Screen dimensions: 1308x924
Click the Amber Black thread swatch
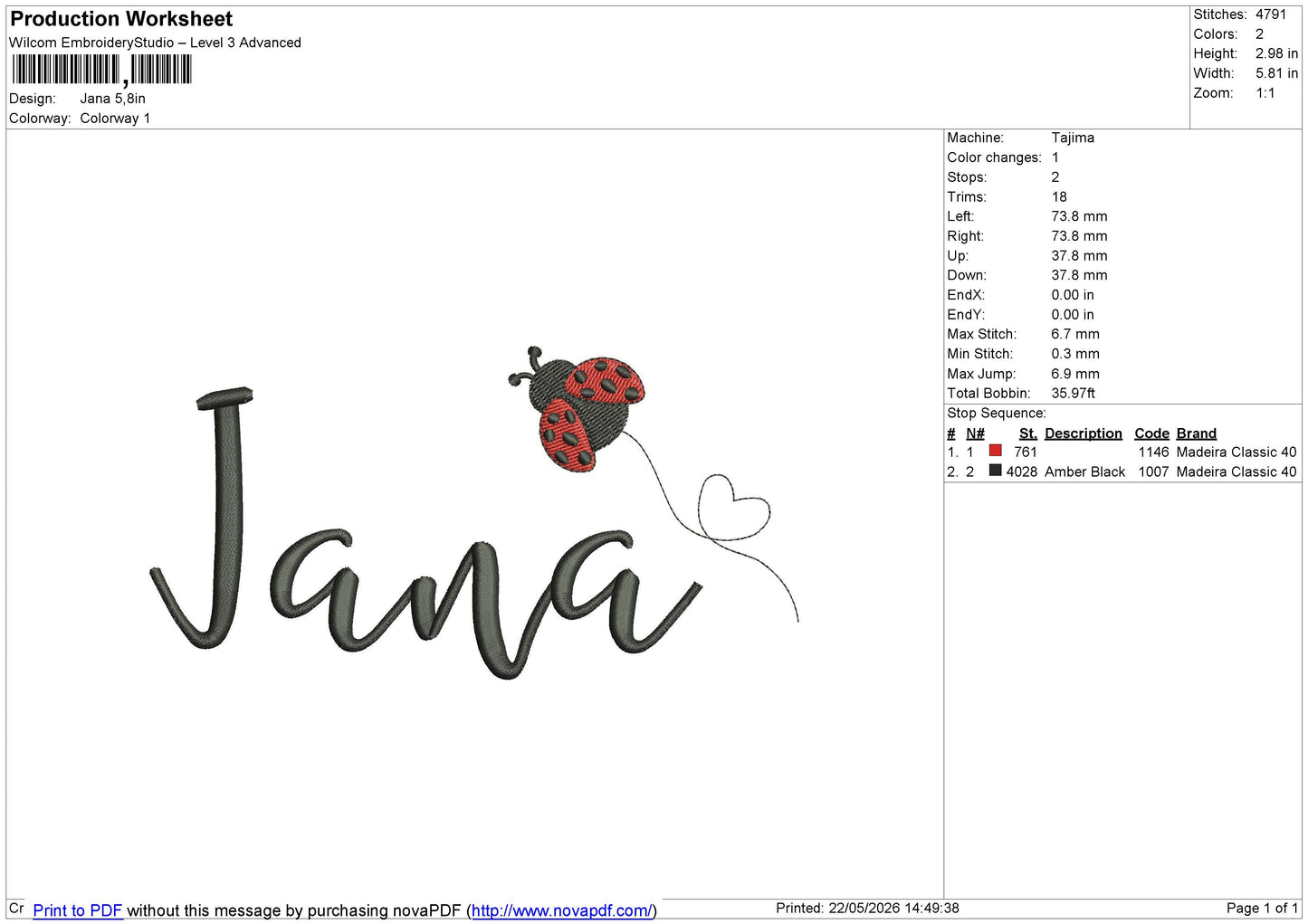(x=996, y=471)
